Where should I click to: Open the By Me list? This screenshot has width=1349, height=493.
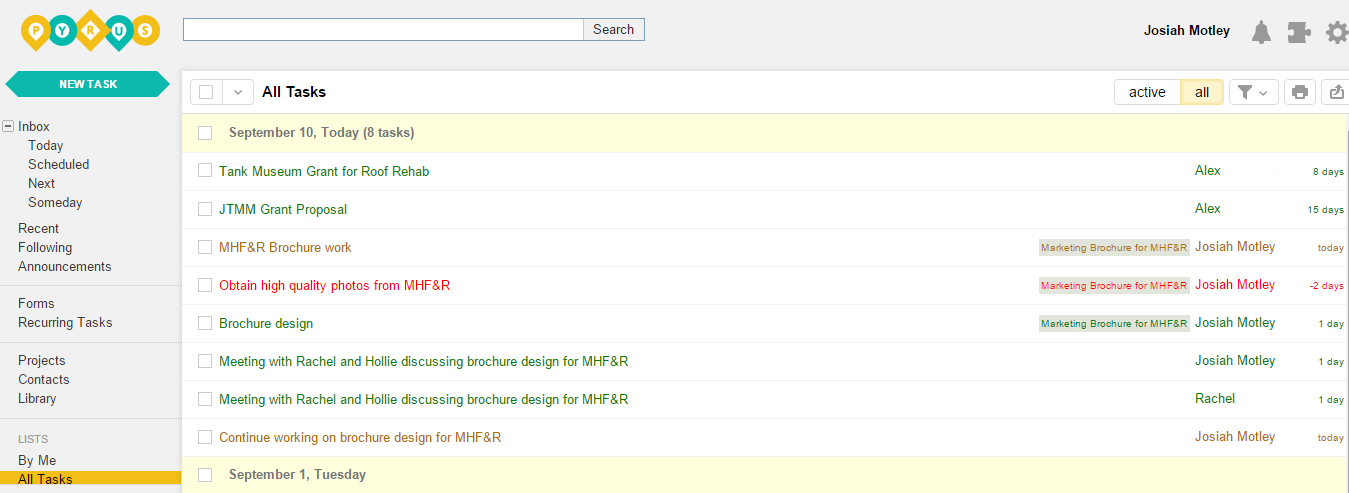point(37,460)
